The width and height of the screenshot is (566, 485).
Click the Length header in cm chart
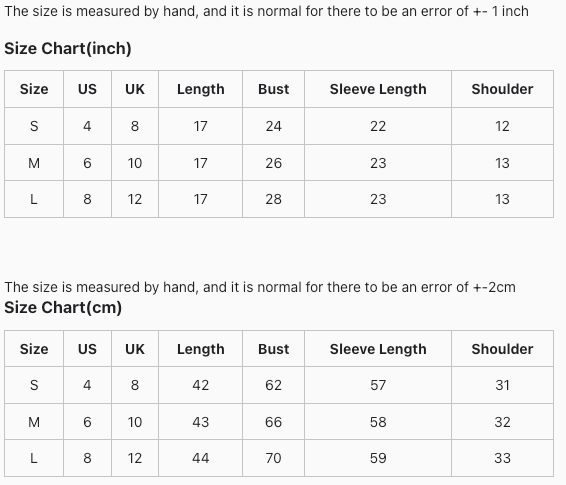coord(200,349)
